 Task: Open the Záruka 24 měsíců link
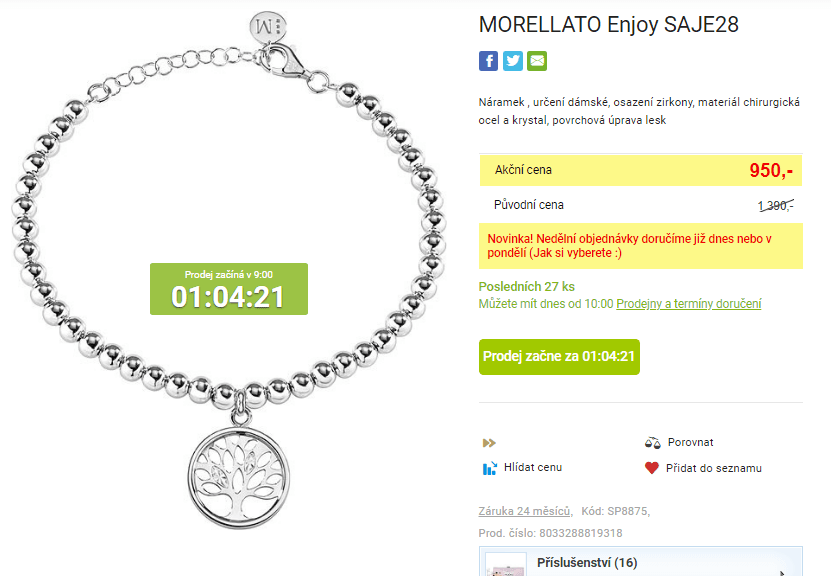(525, 511)
